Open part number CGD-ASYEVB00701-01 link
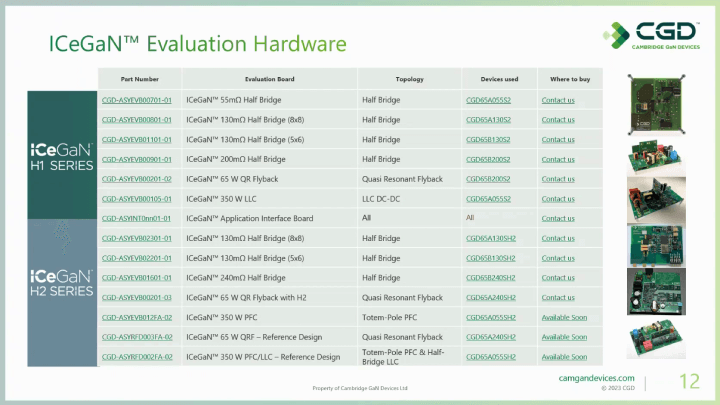This screenshot has width=720, height=405. pyautogui.click(x=136, y=100)
